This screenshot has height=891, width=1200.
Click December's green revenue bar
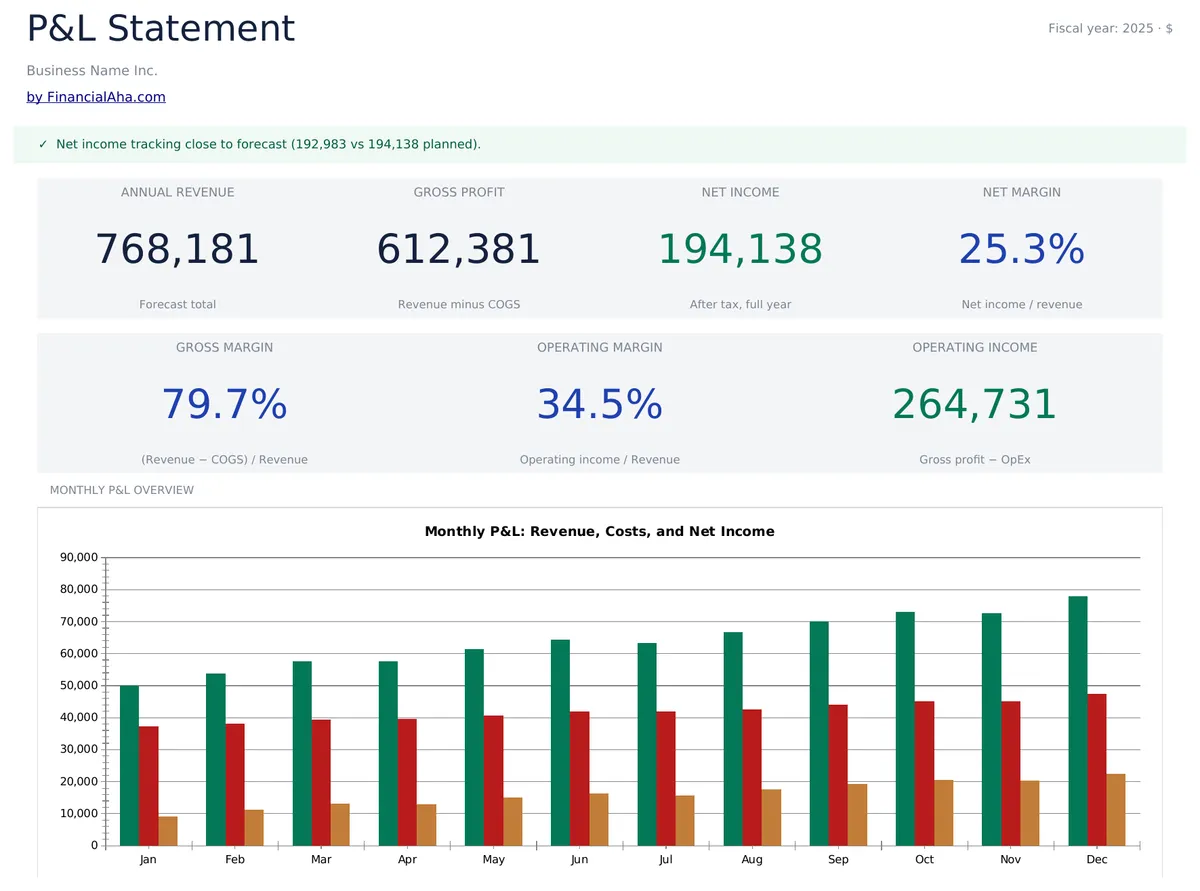coord(1080,720)
